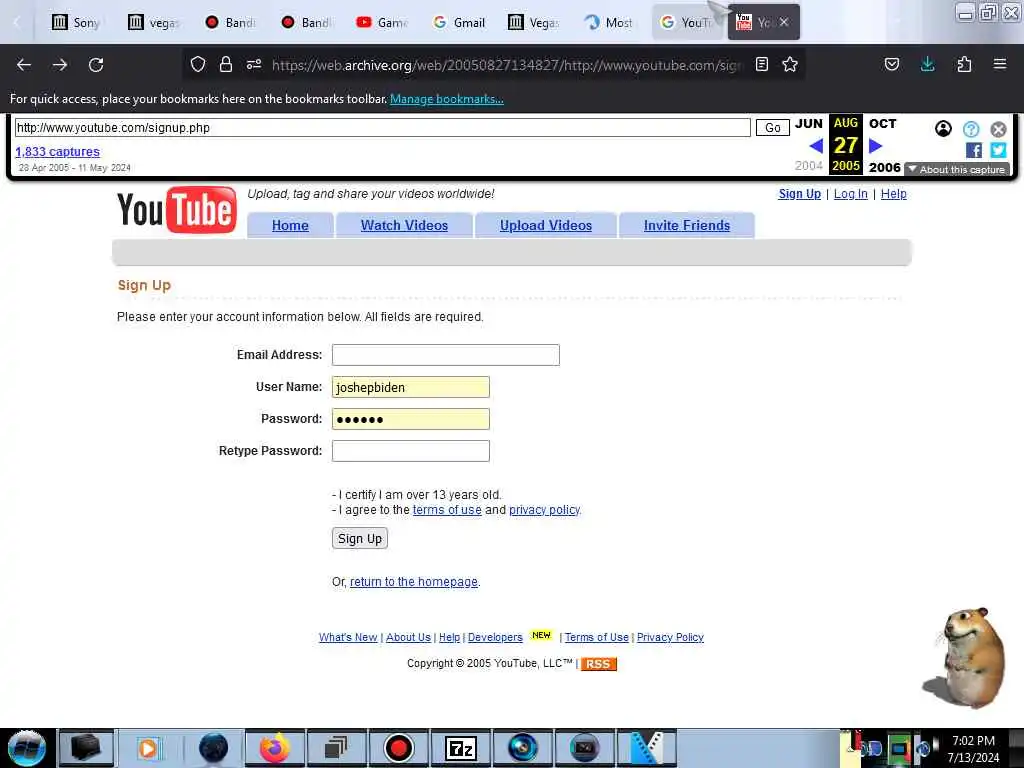The height and width of the screenshot is (768, 1024).
Task: Click the Wayback URL input box
Action: click(383, 127)
